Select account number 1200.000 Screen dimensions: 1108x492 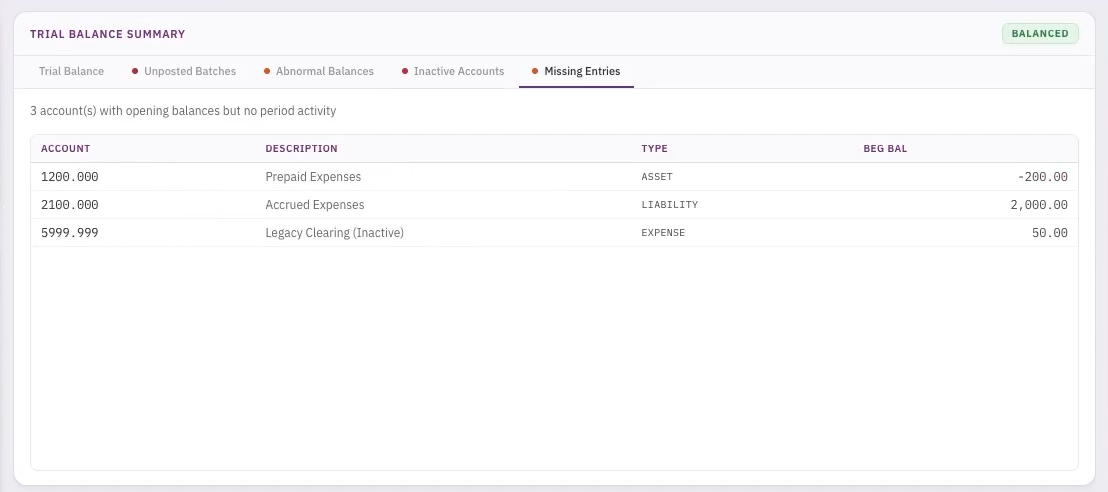70,177
